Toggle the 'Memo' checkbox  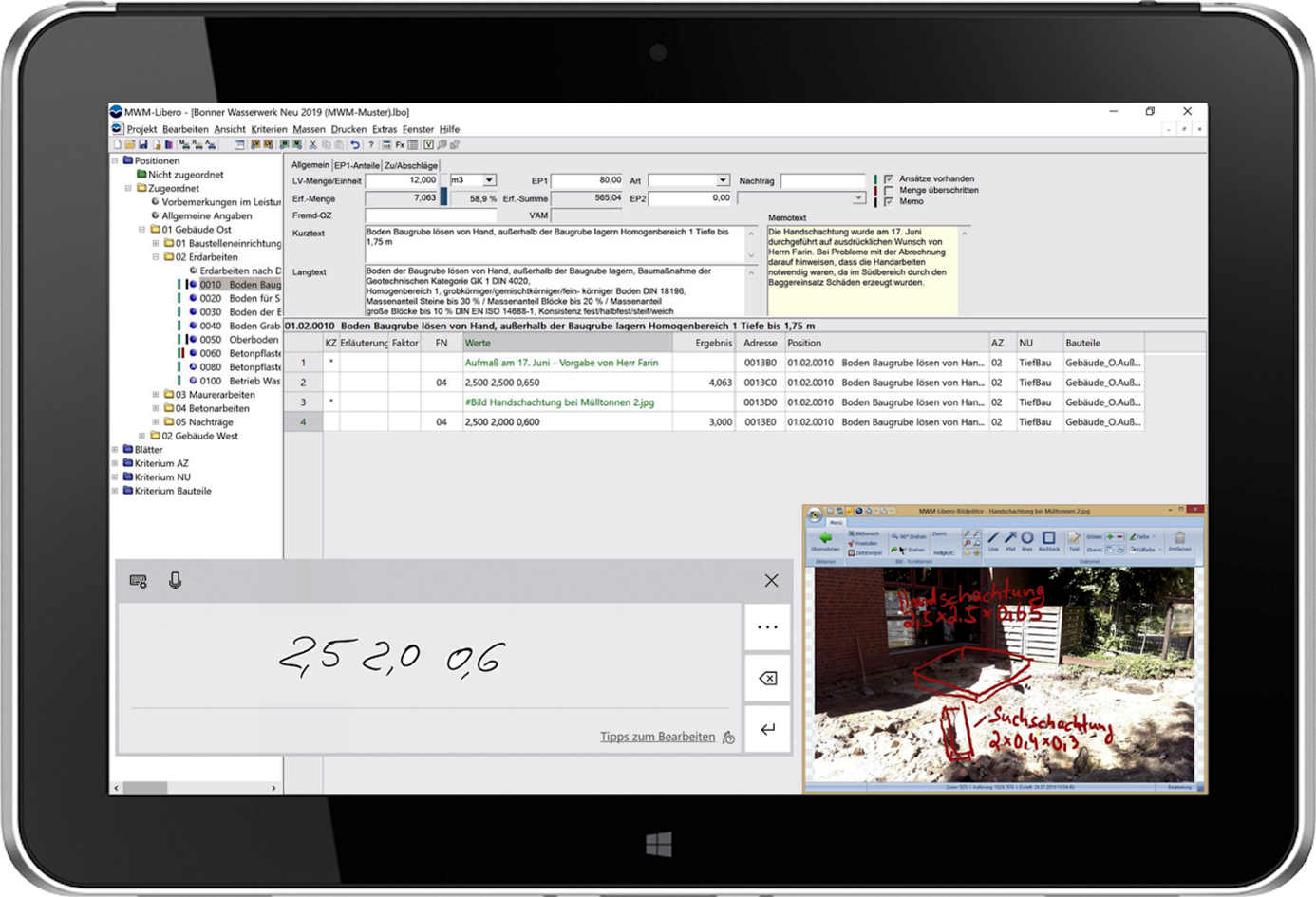point(889,202)
